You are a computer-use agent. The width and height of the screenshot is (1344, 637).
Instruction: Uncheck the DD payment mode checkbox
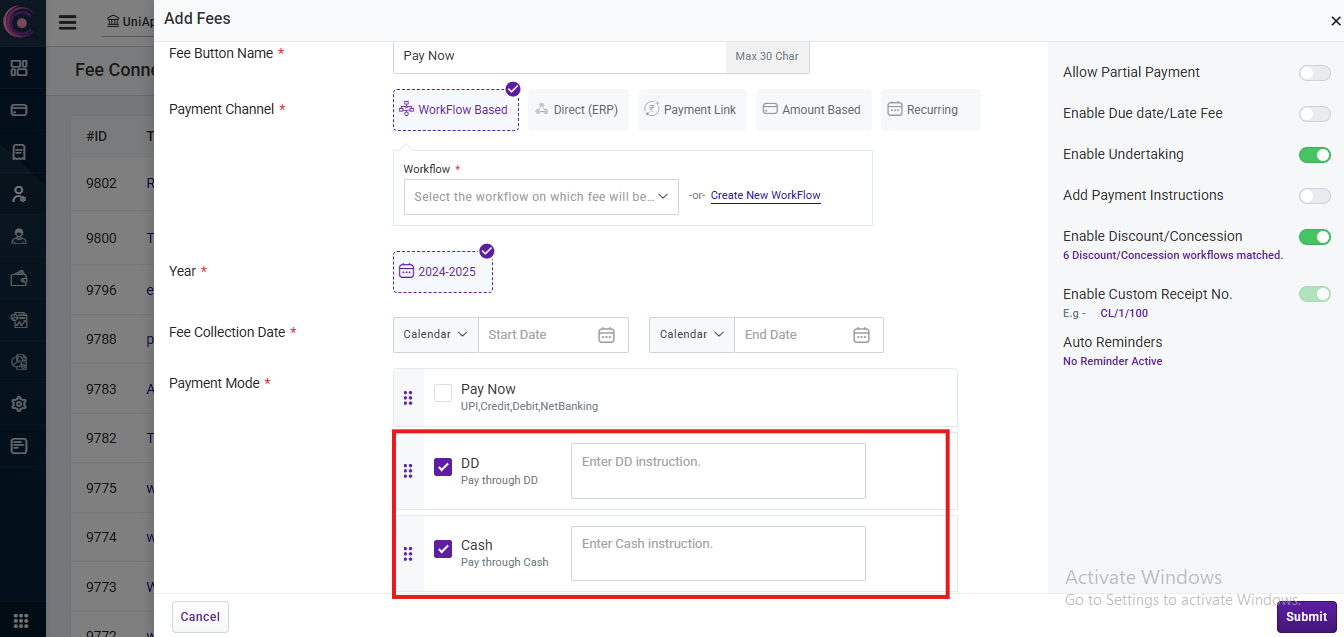tap(443, 467)
